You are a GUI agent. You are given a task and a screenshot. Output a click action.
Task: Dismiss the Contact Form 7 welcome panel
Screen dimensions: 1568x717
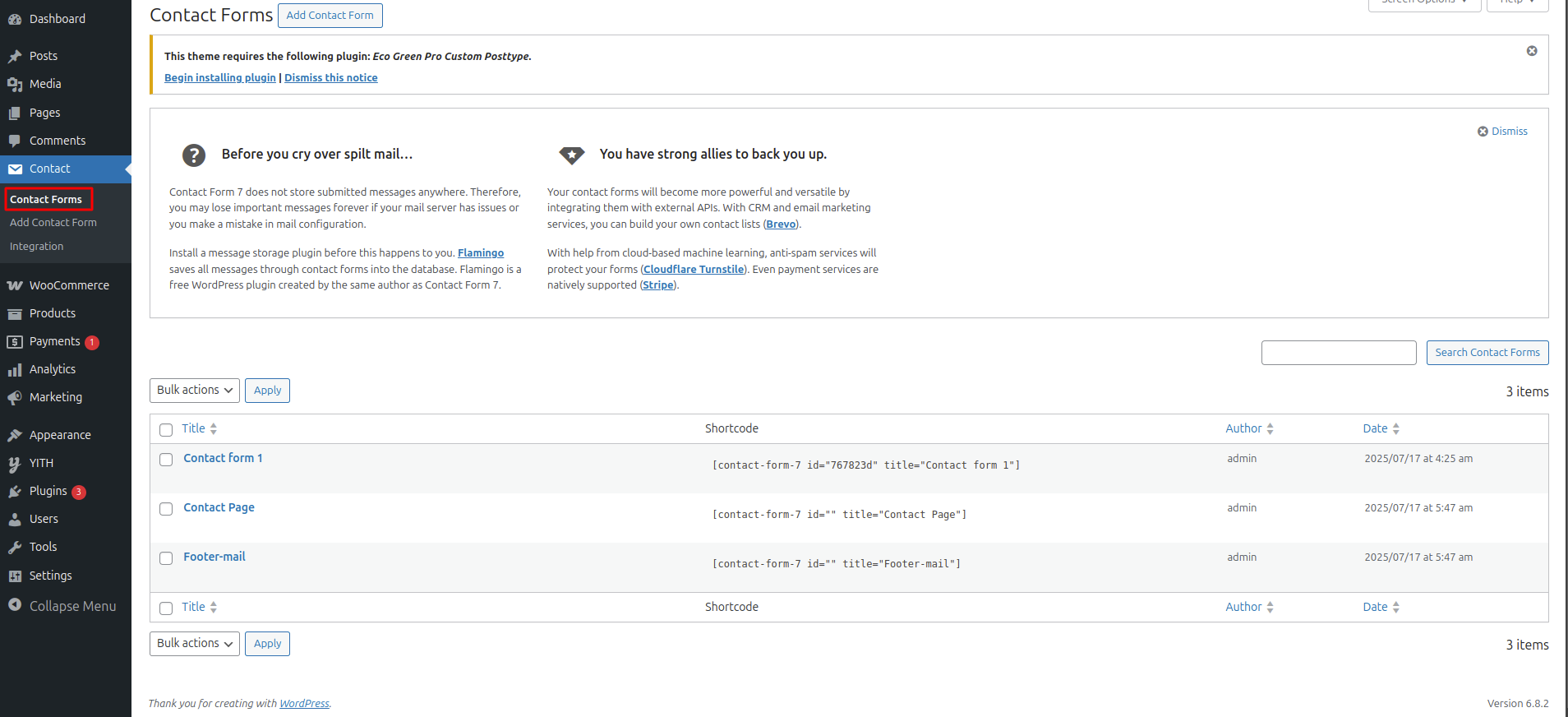tap(1502, 132)
